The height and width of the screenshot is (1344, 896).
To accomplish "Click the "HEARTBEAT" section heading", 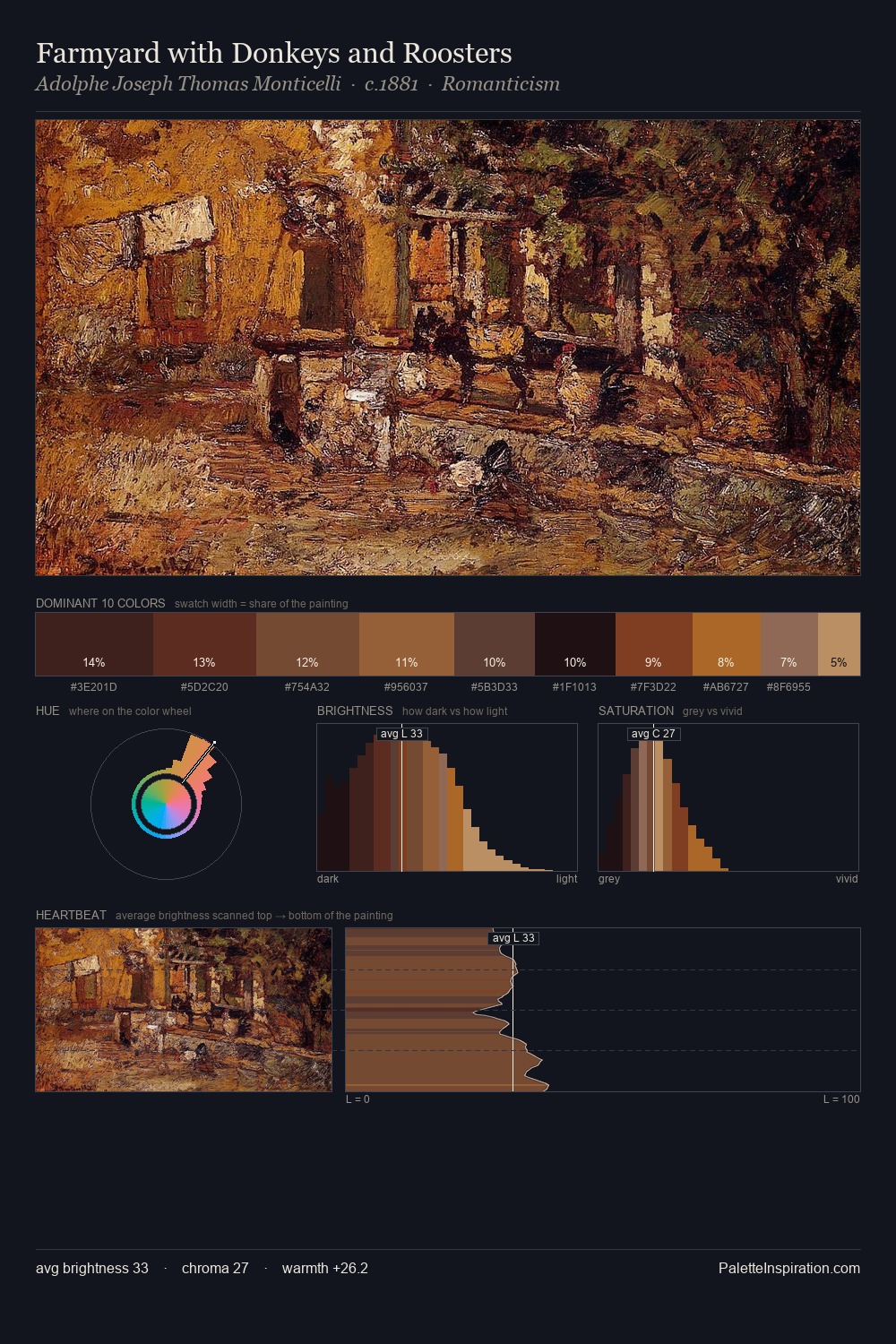I will [71, 915].
